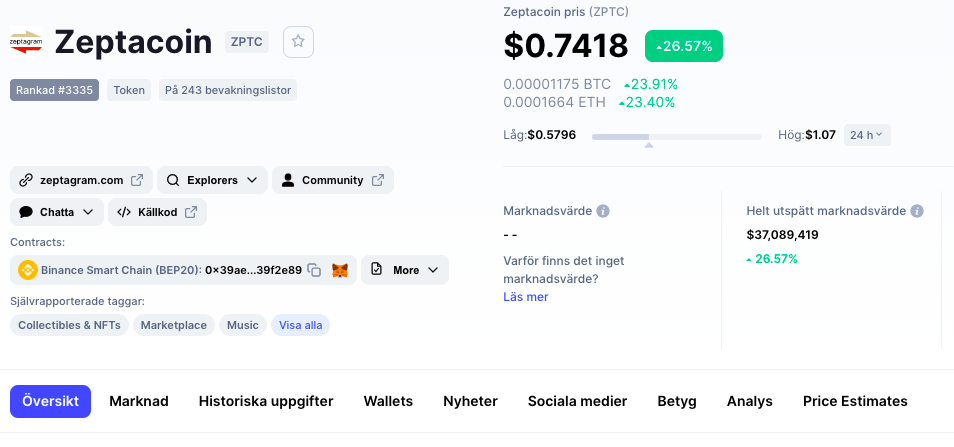
Task: Change the 24 h time range selector
Action: click(x=867, y=135)
